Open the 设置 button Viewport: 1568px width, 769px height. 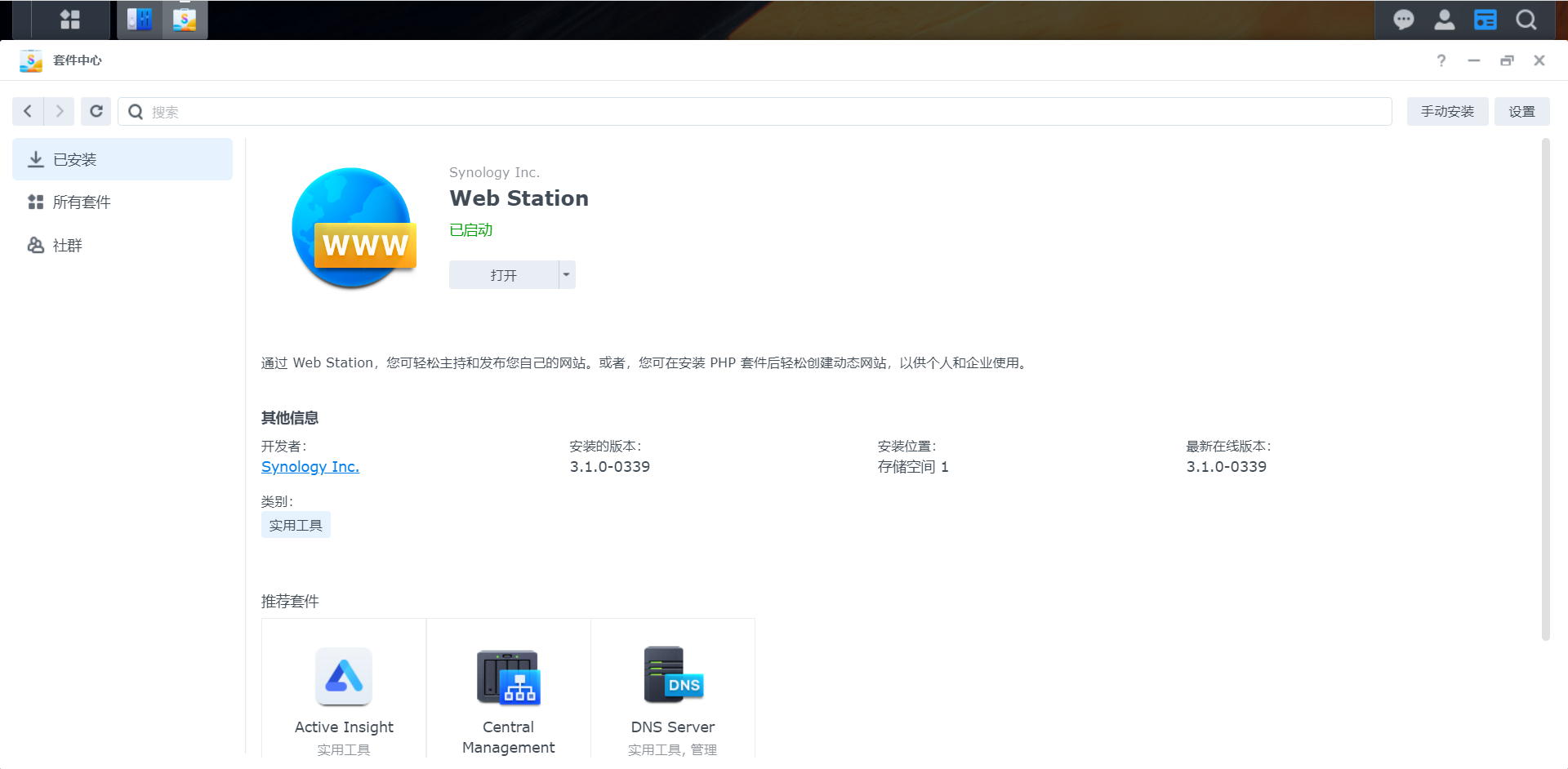(1521, 112)
